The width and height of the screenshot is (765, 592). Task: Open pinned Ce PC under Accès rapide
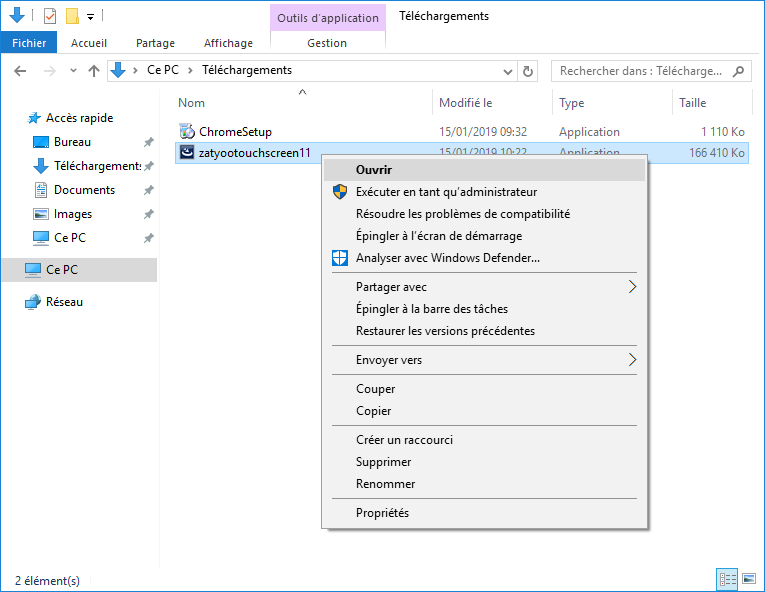70,238
